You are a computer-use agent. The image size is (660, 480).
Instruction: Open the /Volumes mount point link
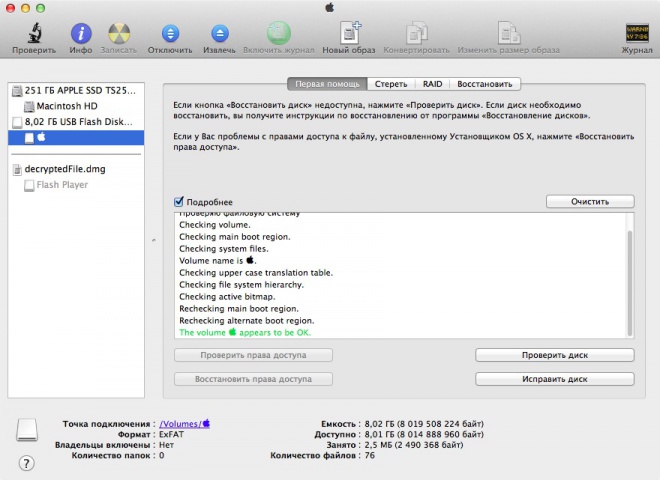point(184,424)
